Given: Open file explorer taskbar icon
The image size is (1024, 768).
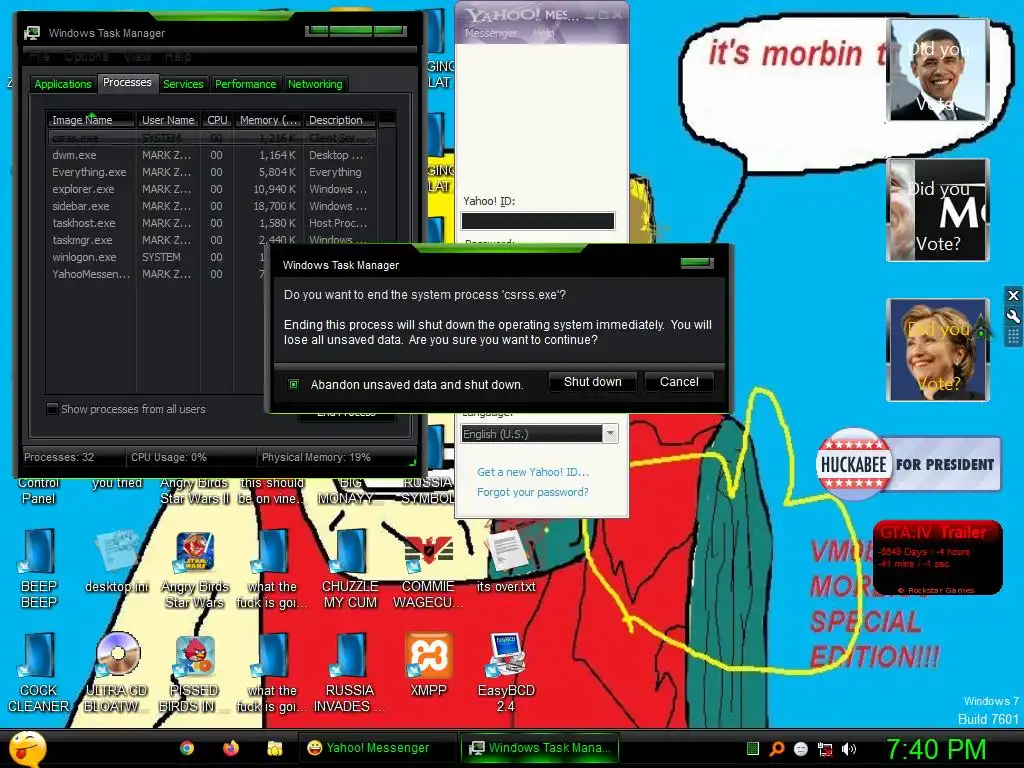Looking at the screenshot, I should [x=274, y=748].
